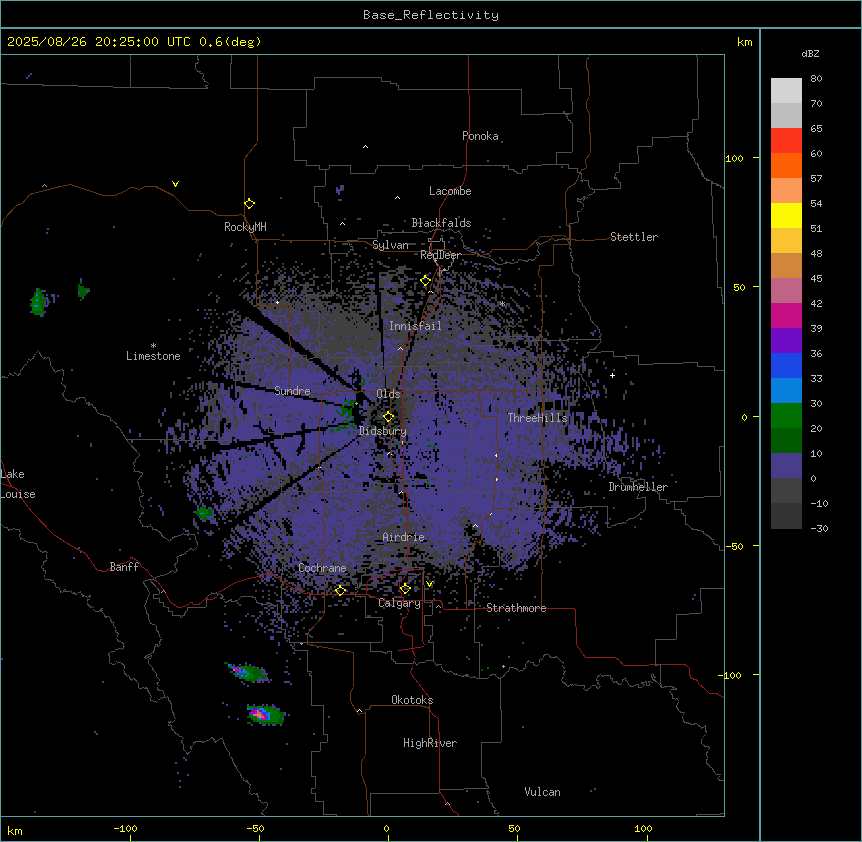The width and height of the screenshot is (862, 842).
Task: Click the Sundre city label
Action: tap(292, 391)
